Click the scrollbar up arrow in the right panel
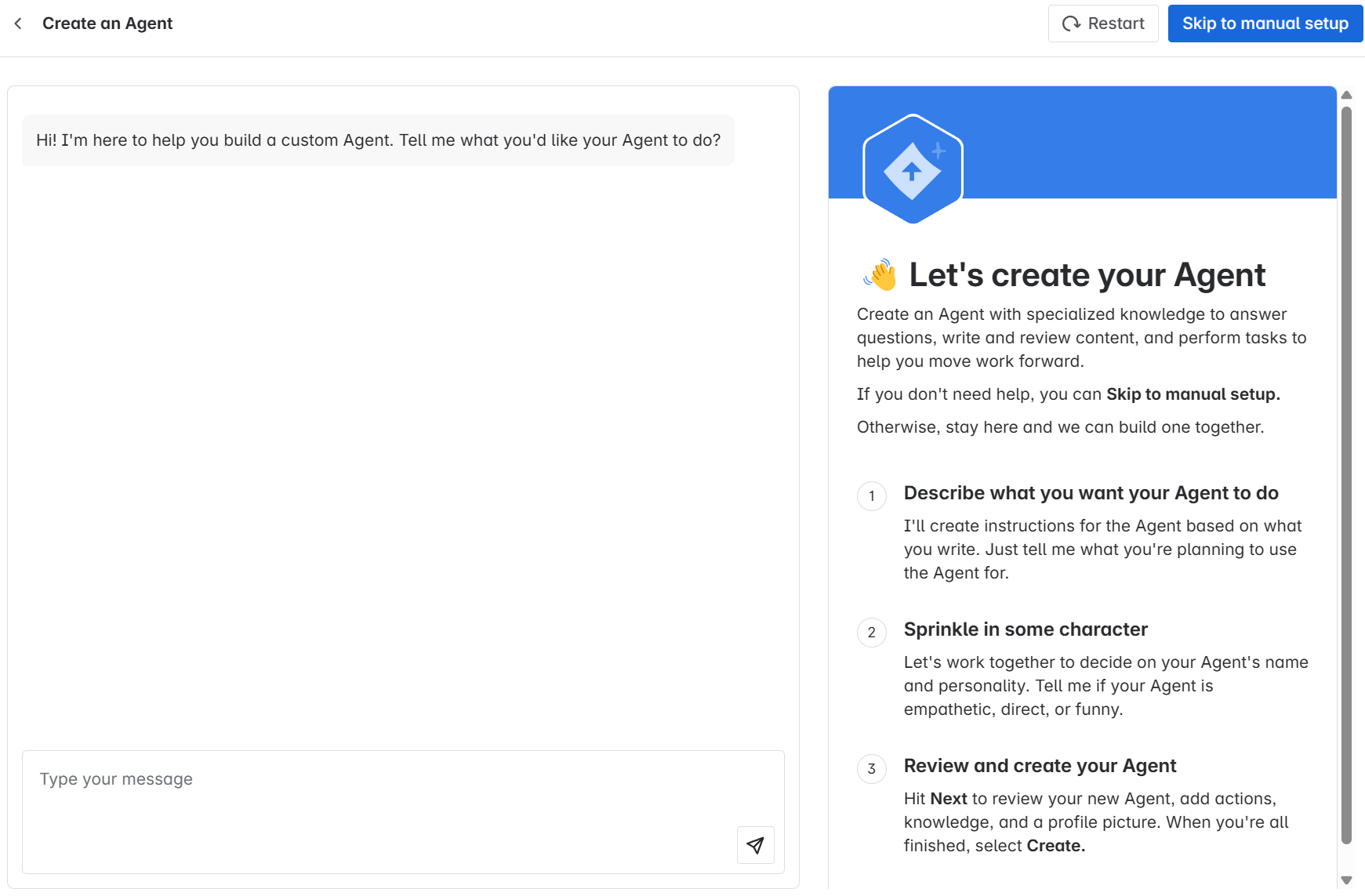1365x896 pixels. [x=1346, y=95]
